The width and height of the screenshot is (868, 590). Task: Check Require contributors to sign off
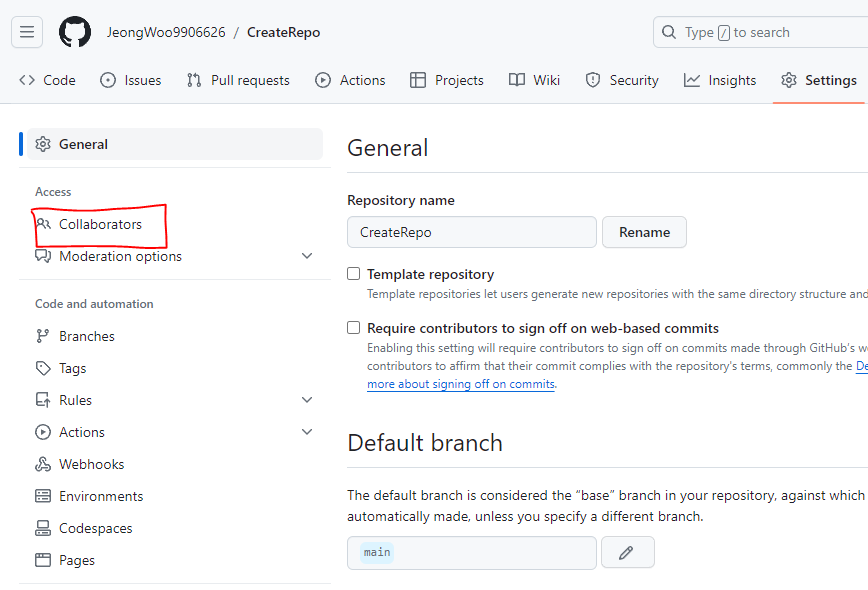353,328
